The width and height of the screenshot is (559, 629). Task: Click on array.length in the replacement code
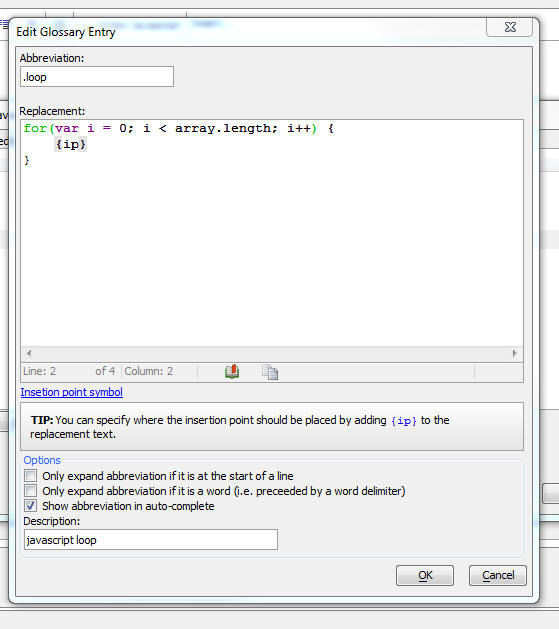(223, 128)
